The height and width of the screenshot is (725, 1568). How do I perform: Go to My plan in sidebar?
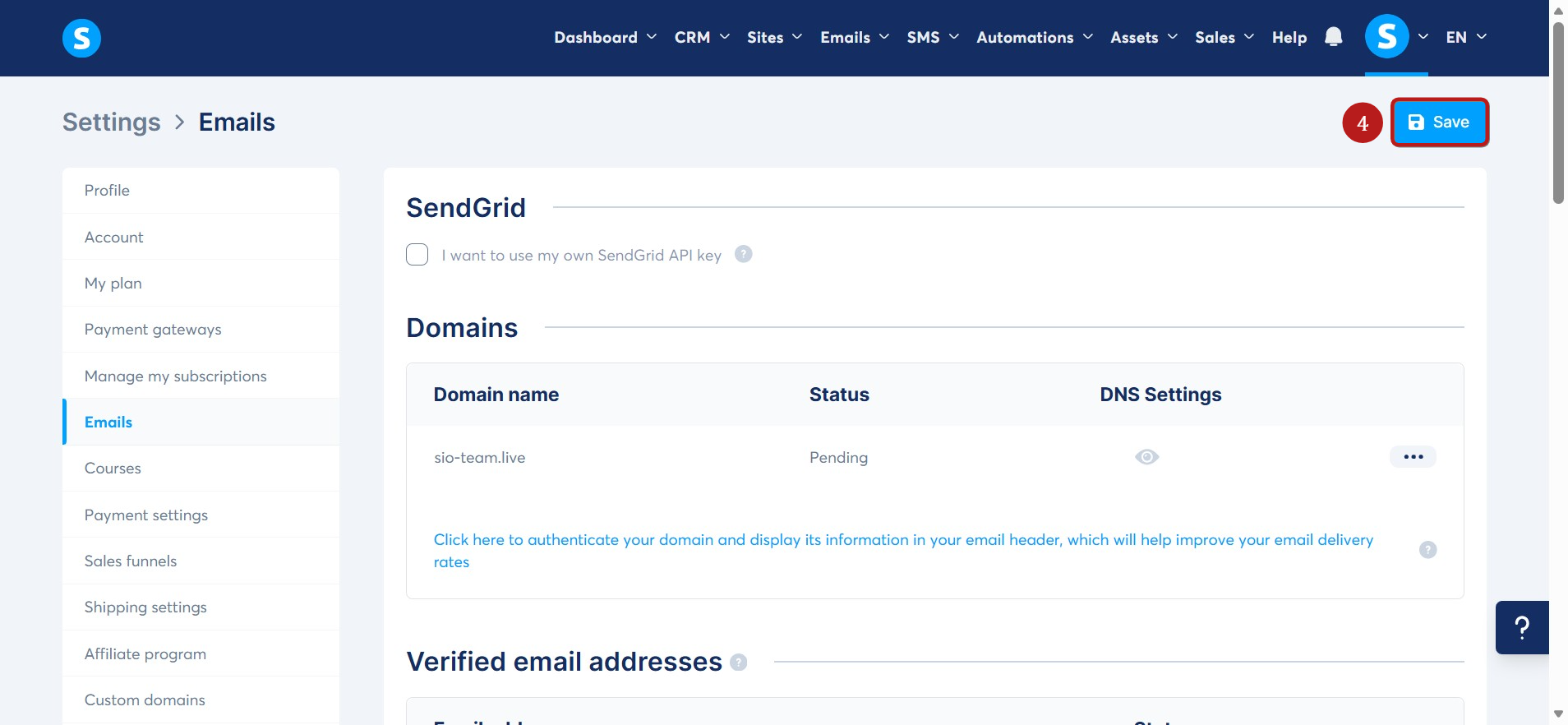pos(201,284)
